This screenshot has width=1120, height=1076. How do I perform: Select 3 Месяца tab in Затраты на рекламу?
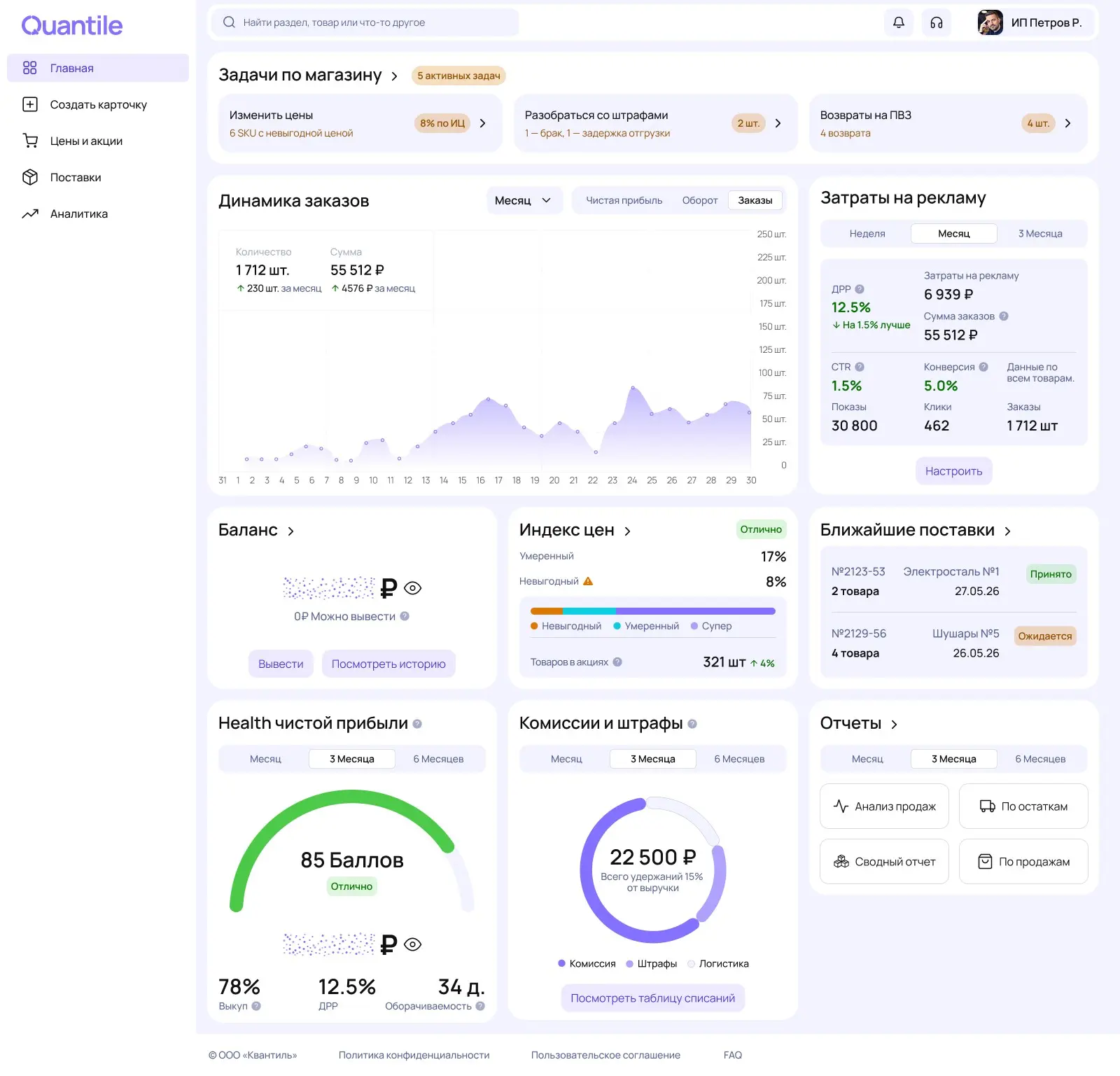pyautogui.click(x=1040, y=234)
